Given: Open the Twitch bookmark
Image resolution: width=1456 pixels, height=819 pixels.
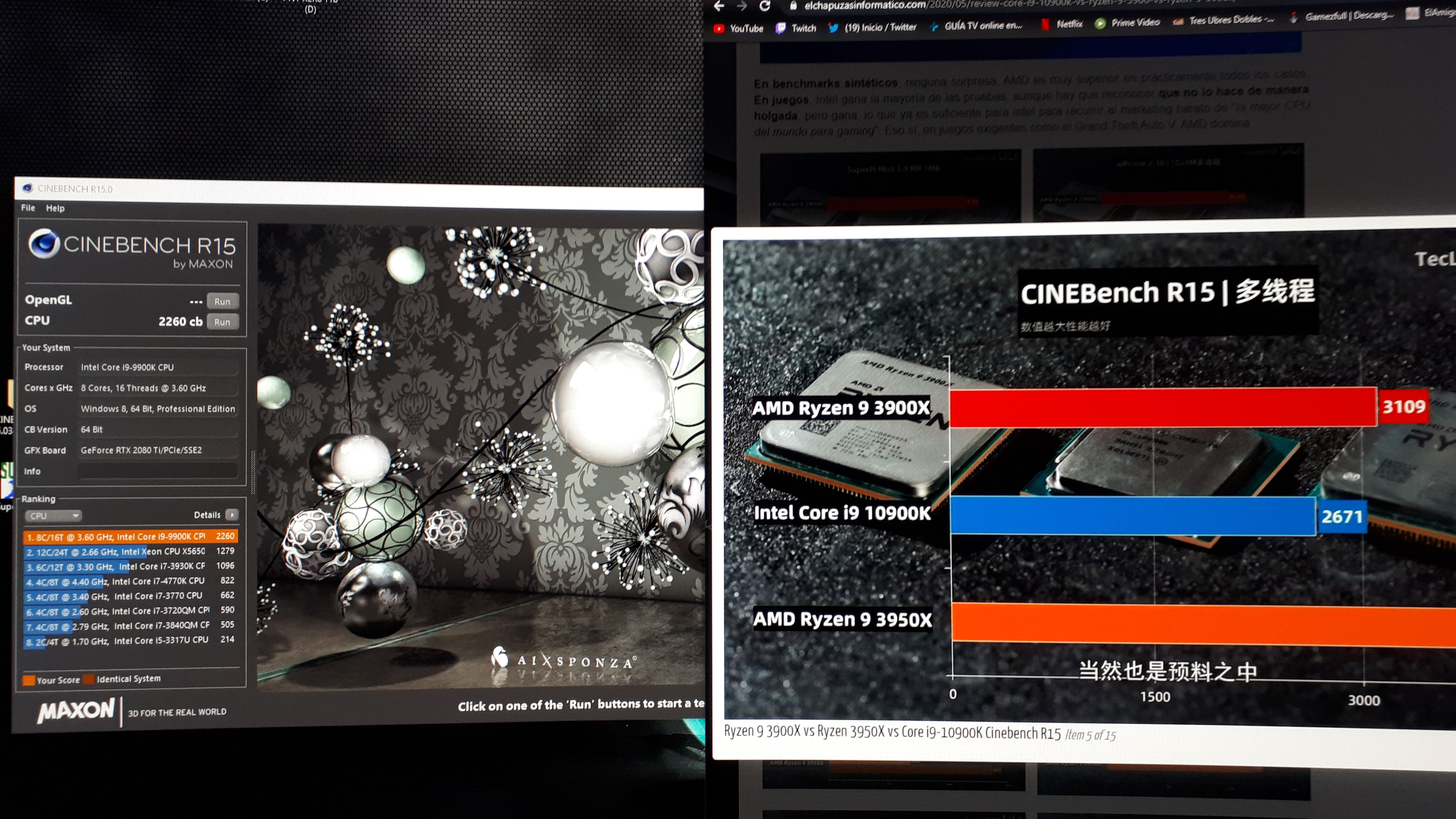Looking at the screenshot, I should [x=796, y=28].
